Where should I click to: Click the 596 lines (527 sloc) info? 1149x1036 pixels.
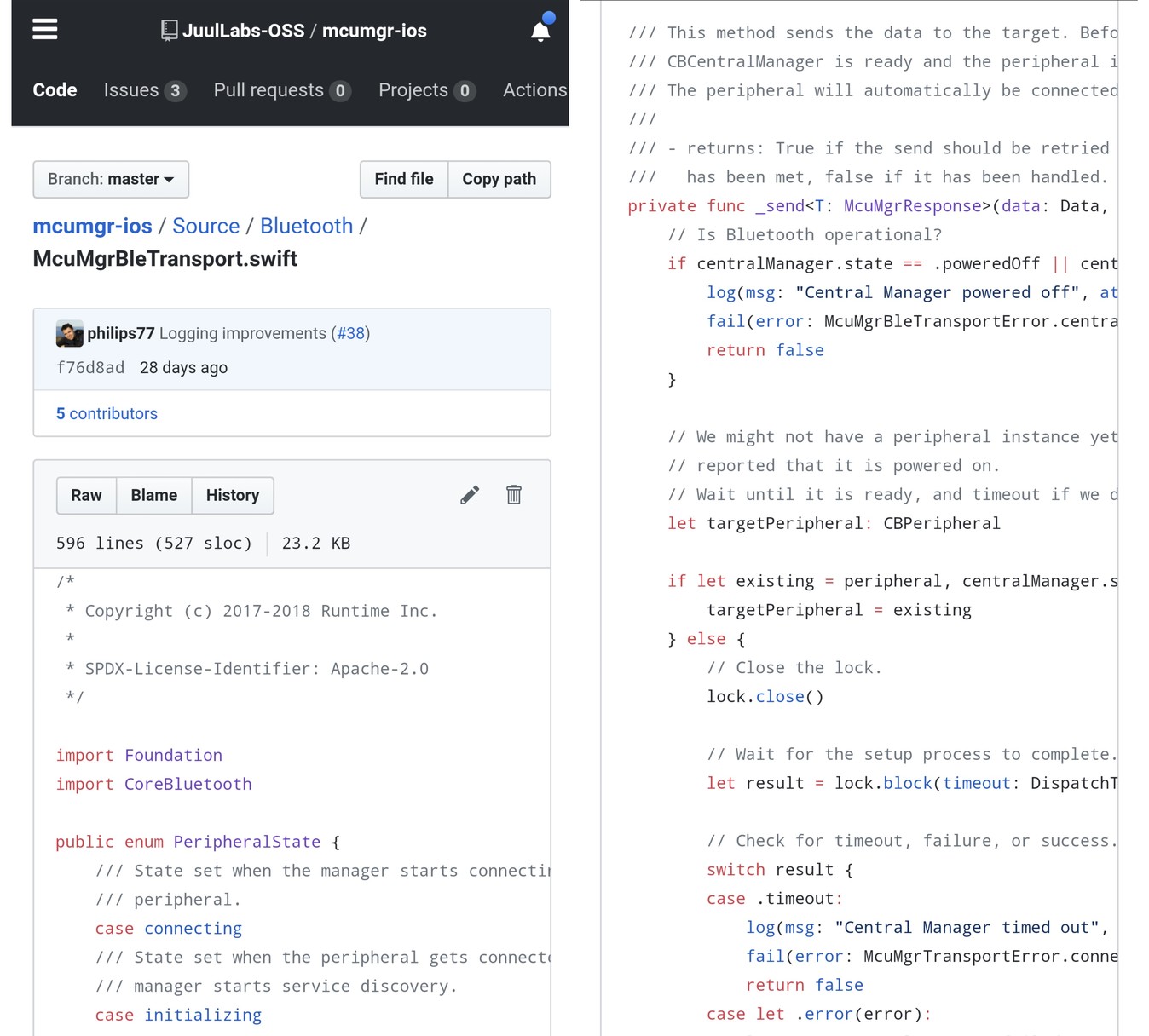click(x=154, y=543)
